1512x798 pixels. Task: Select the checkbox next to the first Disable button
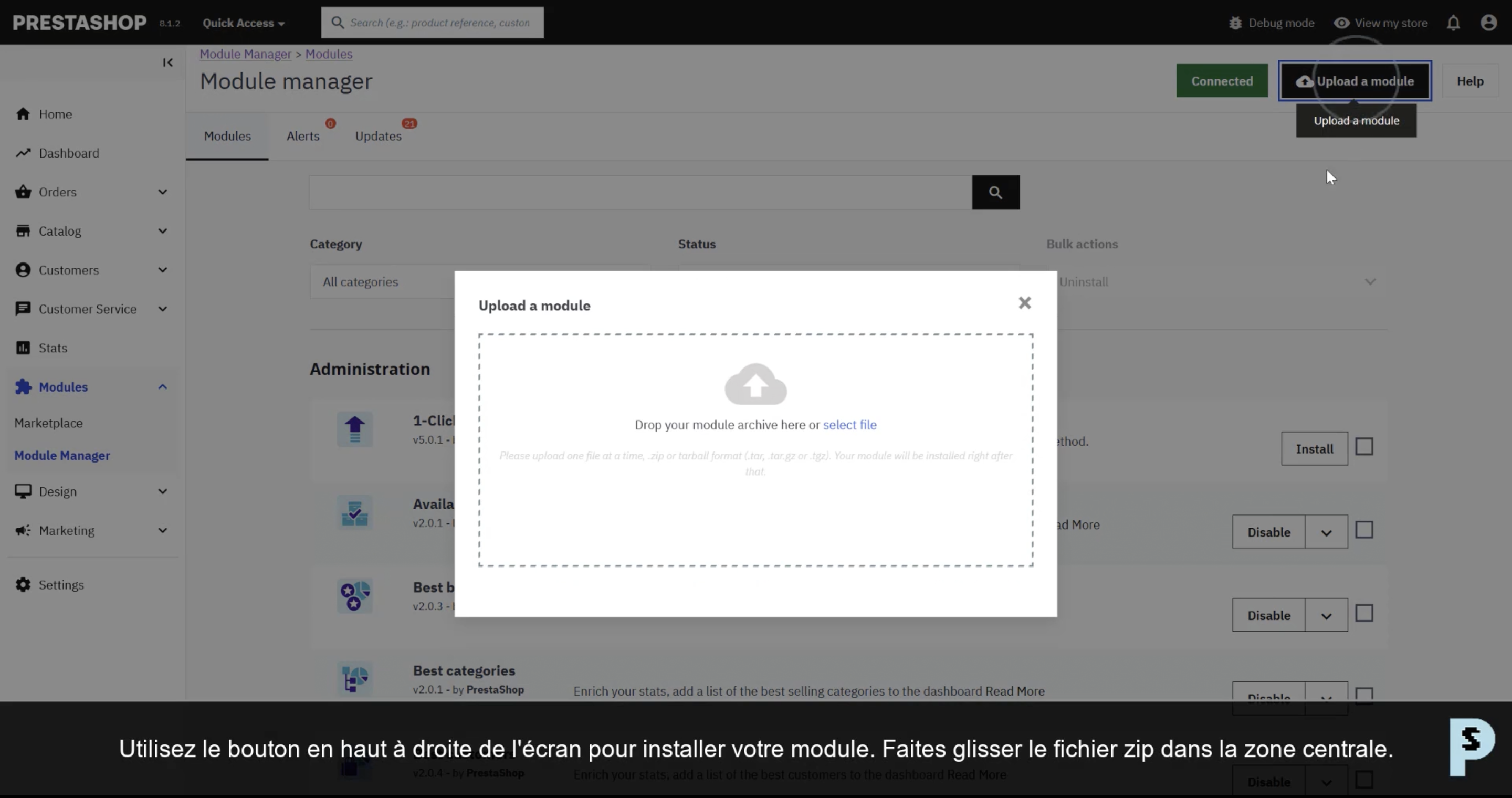(1363, 530)
